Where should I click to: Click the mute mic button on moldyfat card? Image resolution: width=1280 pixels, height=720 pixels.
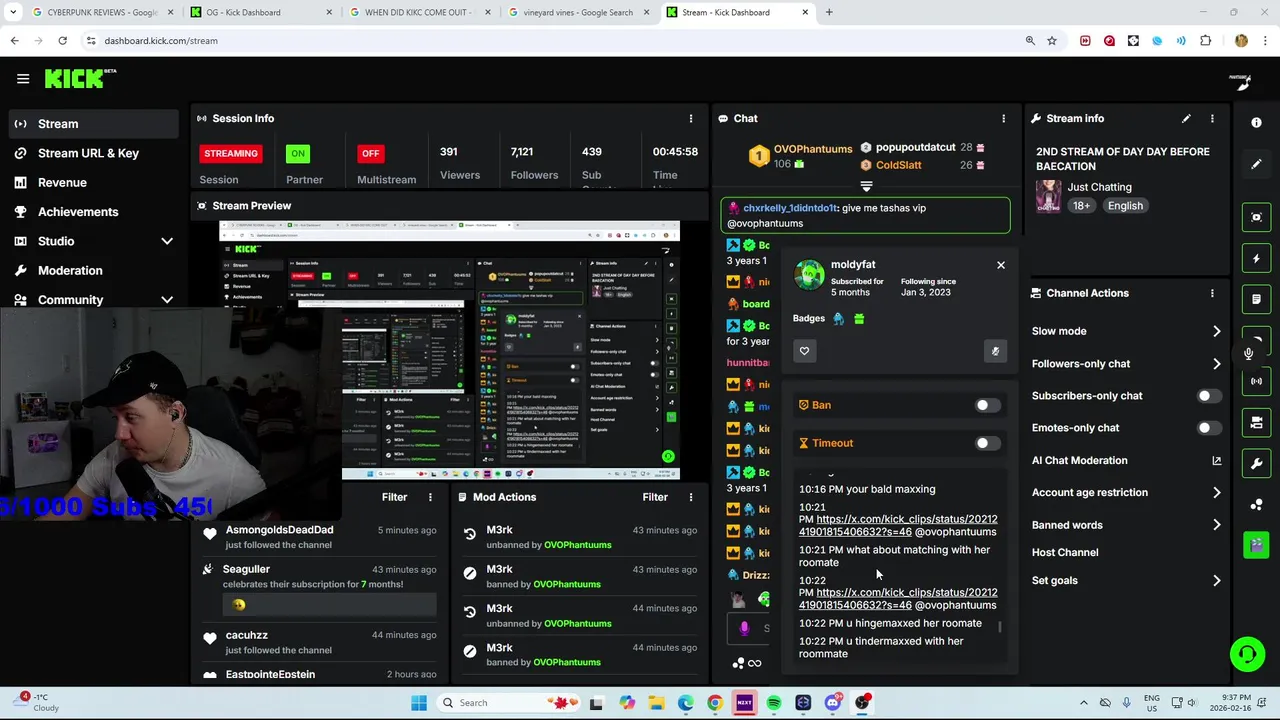click(995, 351)
